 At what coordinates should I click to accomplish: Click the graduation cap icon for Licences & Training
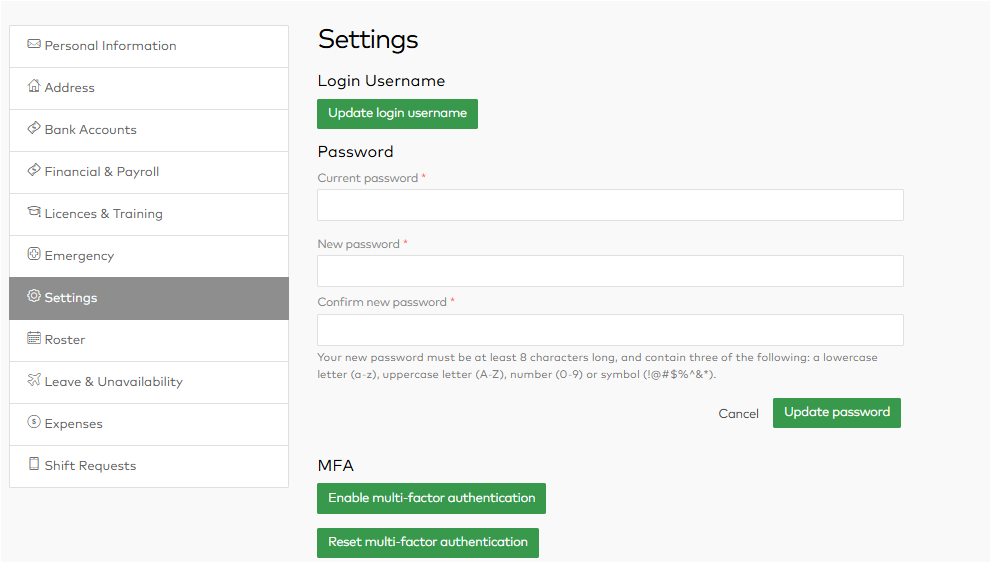click(x=34, y=212)
